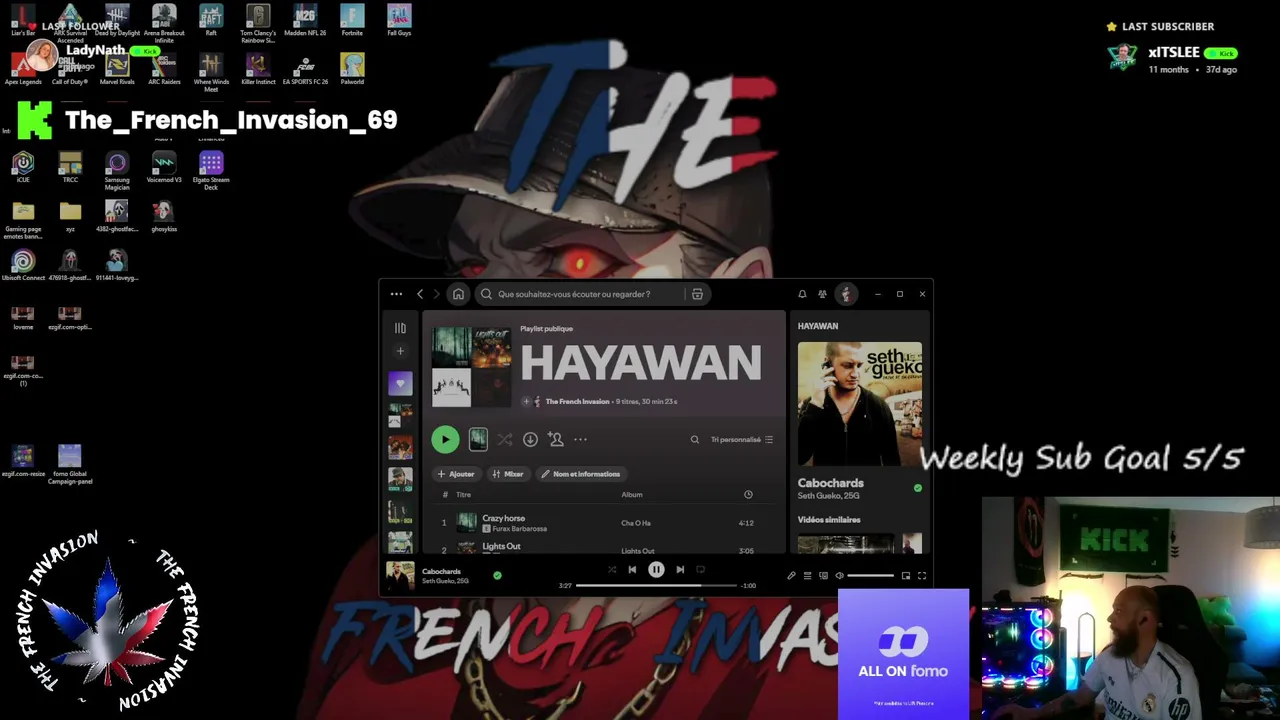This screenshot has height=720, width=1280.
Task: Open Friend Activity icon in Spotify header
Action: (x=822, y=294)
